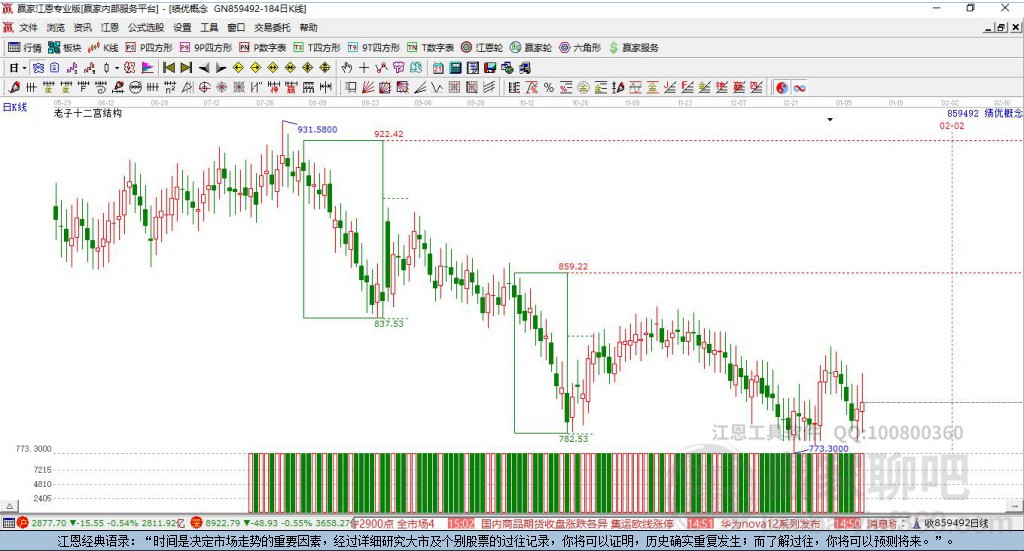
Task: Open the 资讯 menu
Action: point(82,27)
